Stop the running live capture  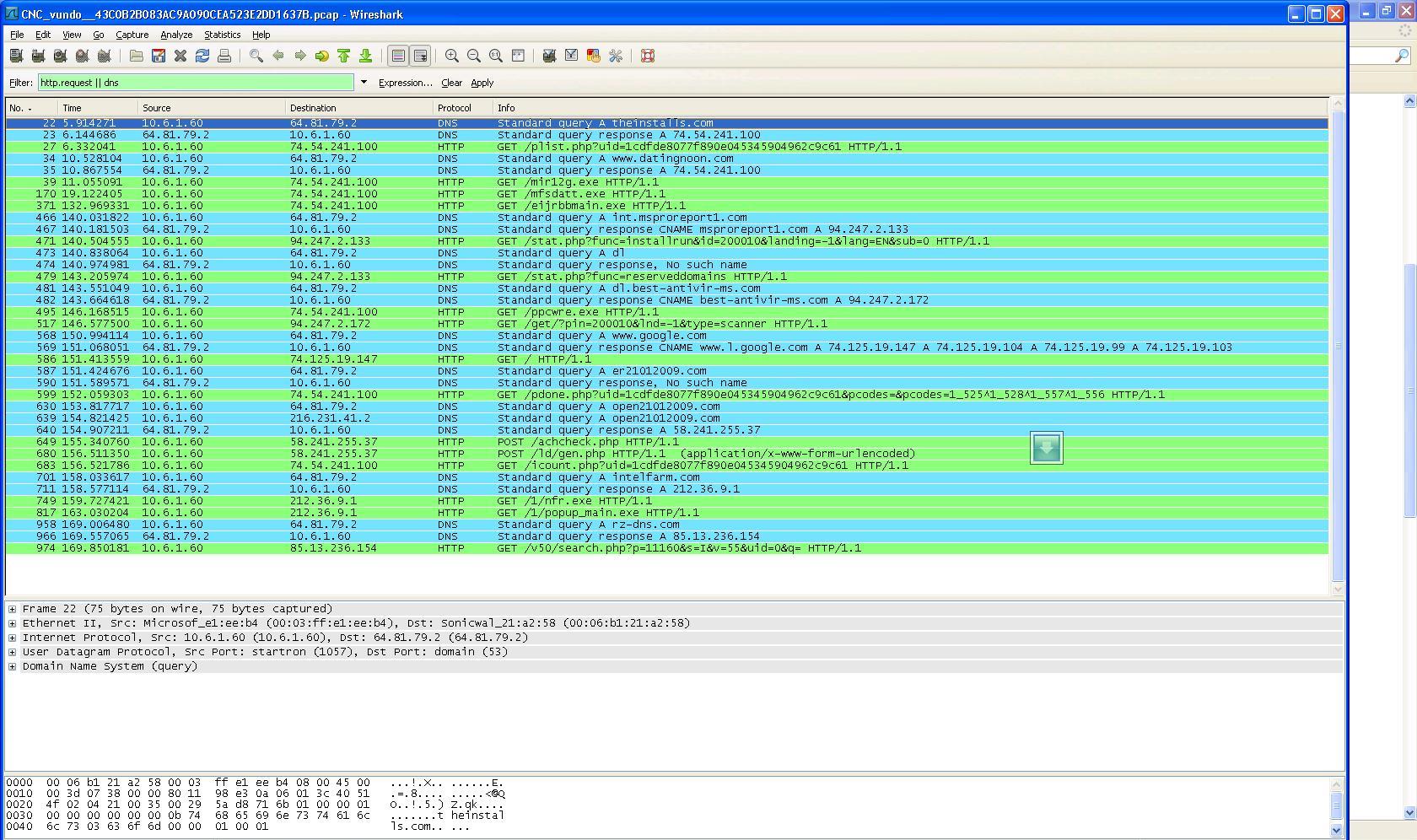(82, 56)
